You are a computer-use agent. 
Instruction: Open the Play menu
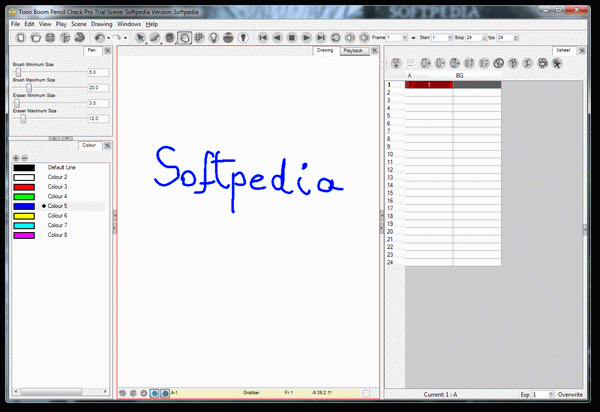tap(61, 24)
